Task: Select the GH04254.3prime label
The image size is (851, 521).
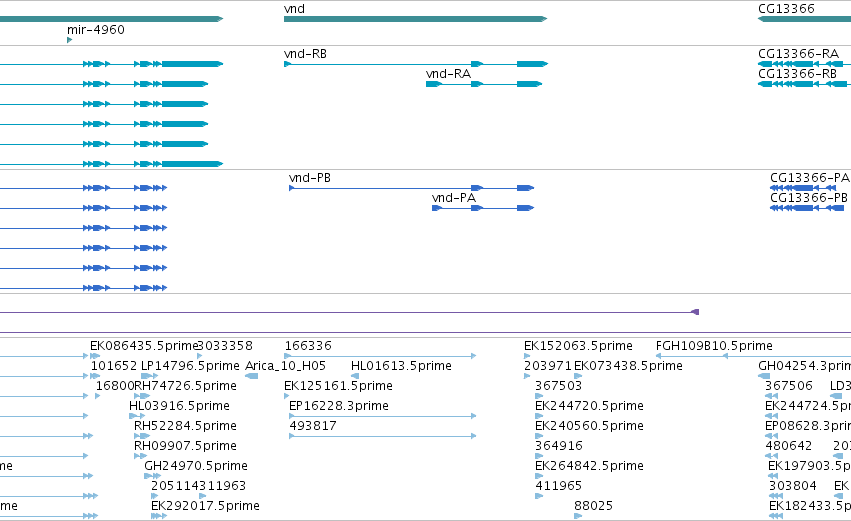Action: coord(804,366)
